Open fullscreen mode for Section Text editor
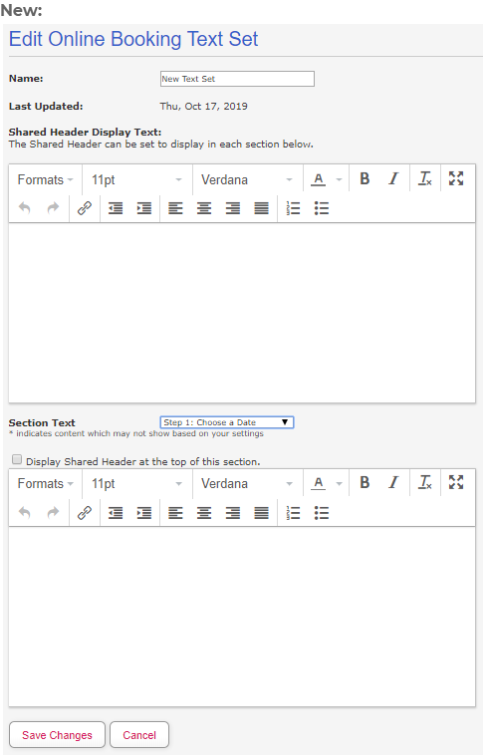This screenshot has height=755, width=483. click(x=456, y=482)
